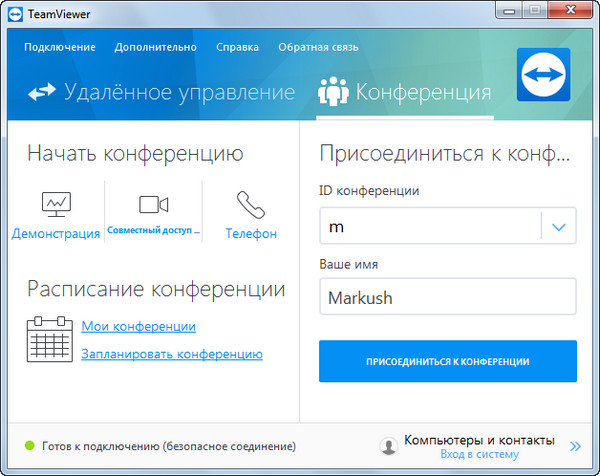Switch to Удалённое управление tab
Screen dimensions: 600x476
coord(161,92)
